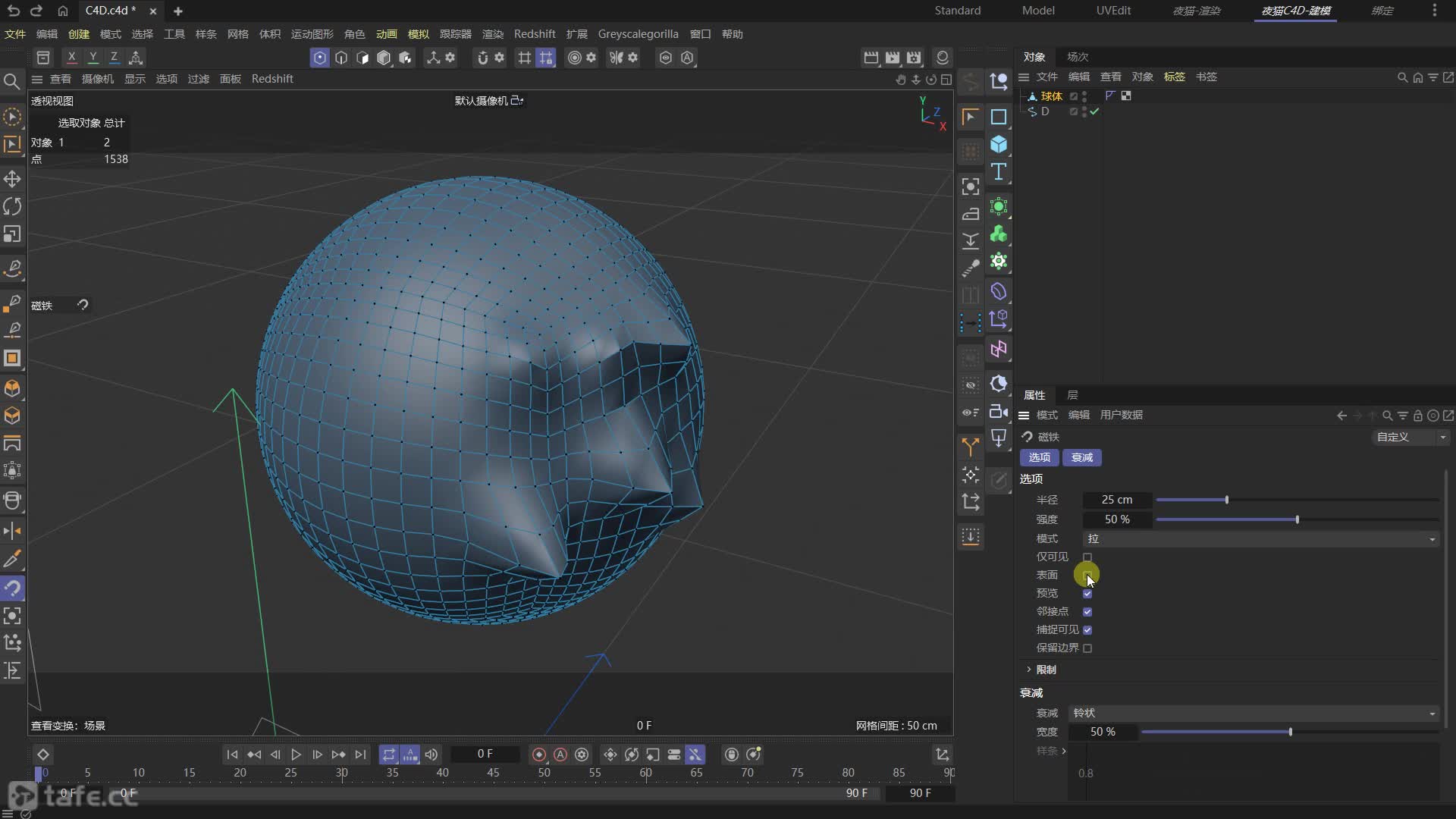Adjust the 宽度 slider
This screenshot has height=819, width=1456.
pos(1289,732)
